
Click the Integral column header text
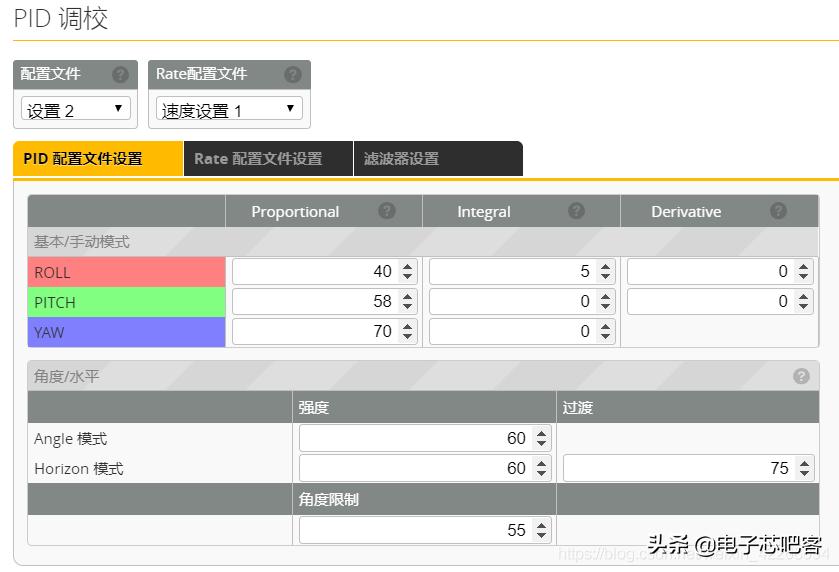coord(484,211)
